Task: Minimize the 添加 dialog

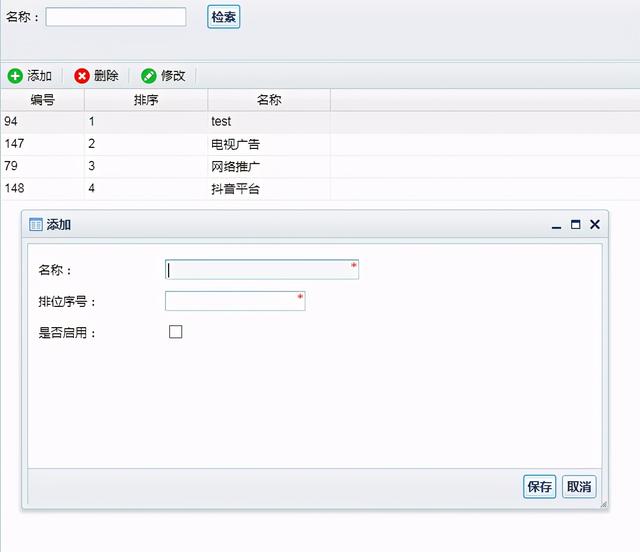Action: click(556, 227)
